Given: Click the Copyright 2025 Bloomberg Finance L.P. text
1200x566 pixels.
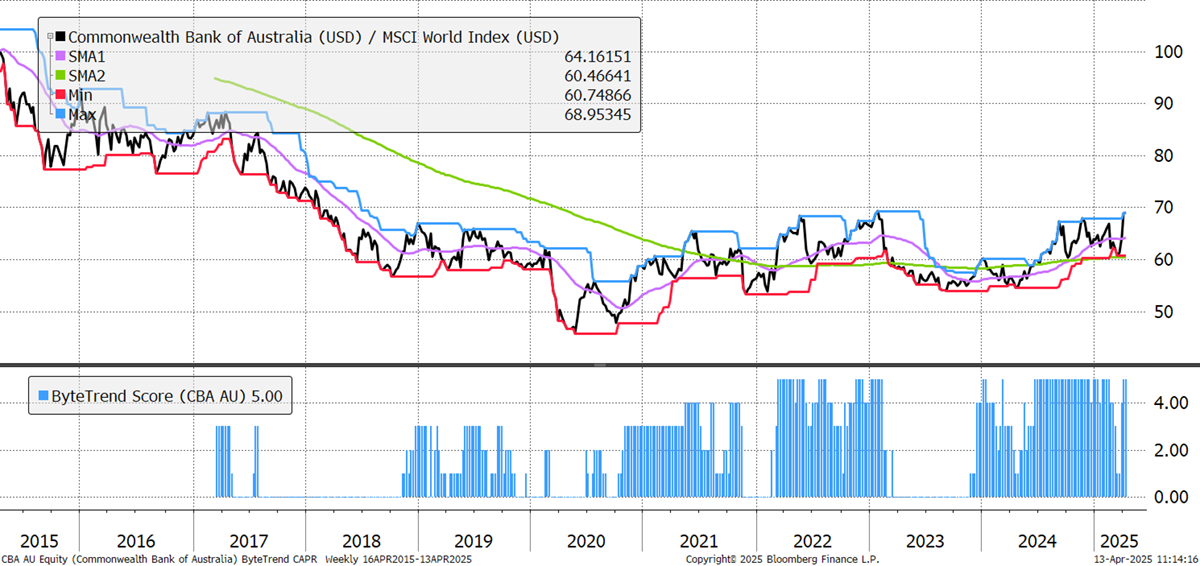Looking at the screenshot, I should [783, 559].
